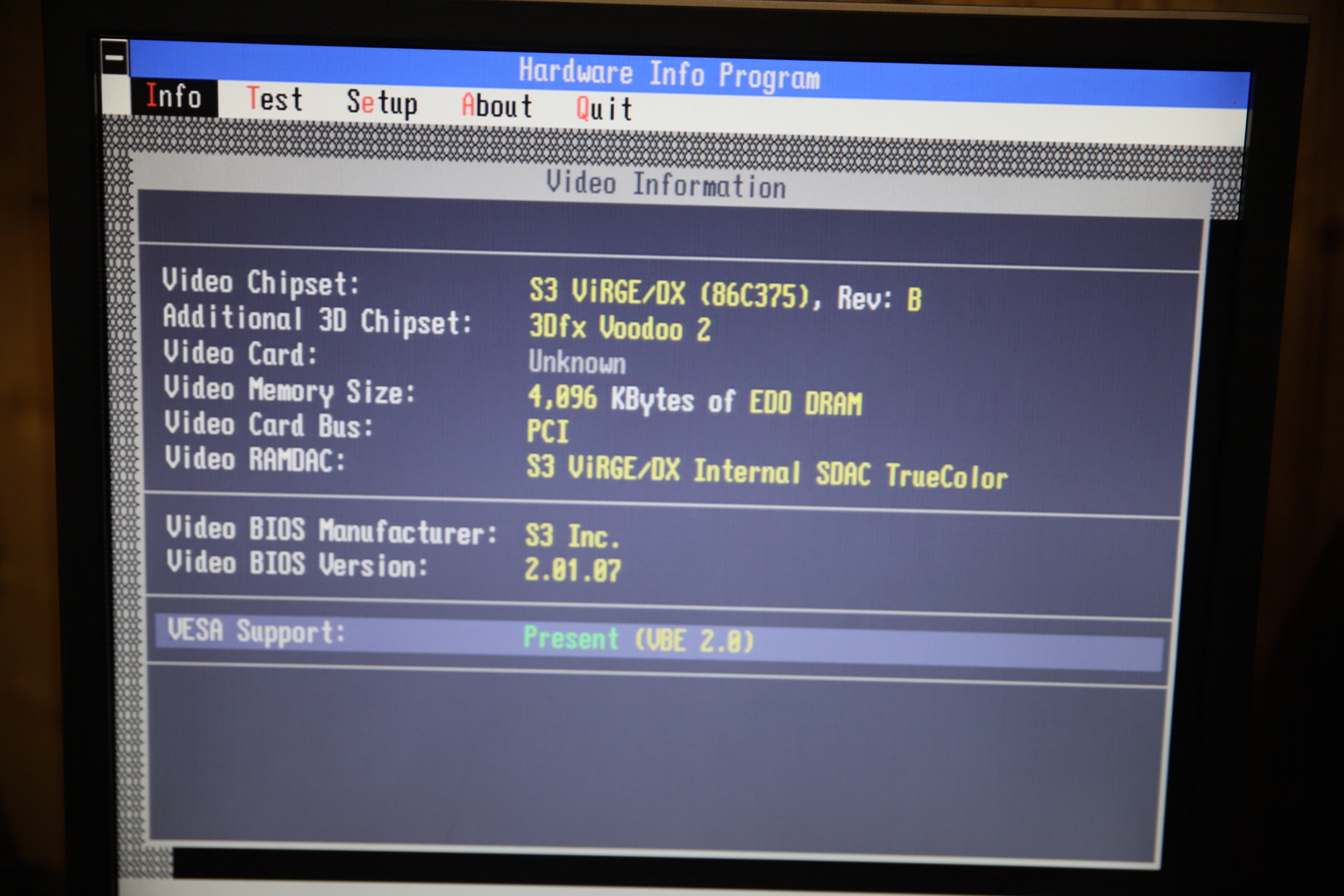The width and height of the screenshot is (1344, 896).
Task: Click the system menu box icon
Action: click(114, 57)
